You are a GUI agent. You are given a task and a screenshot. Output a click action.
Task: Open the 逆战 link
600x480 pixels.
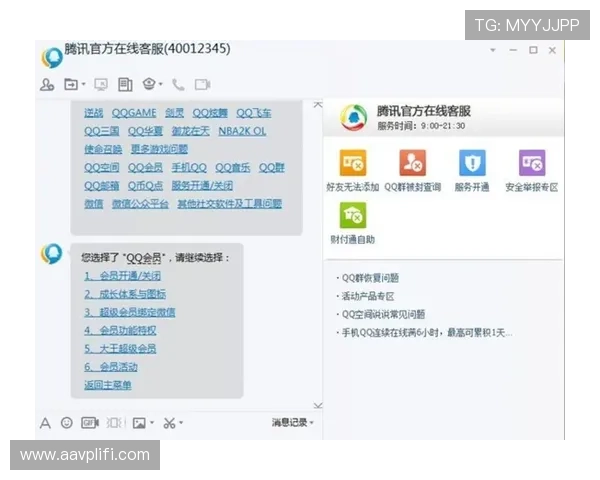94,113
